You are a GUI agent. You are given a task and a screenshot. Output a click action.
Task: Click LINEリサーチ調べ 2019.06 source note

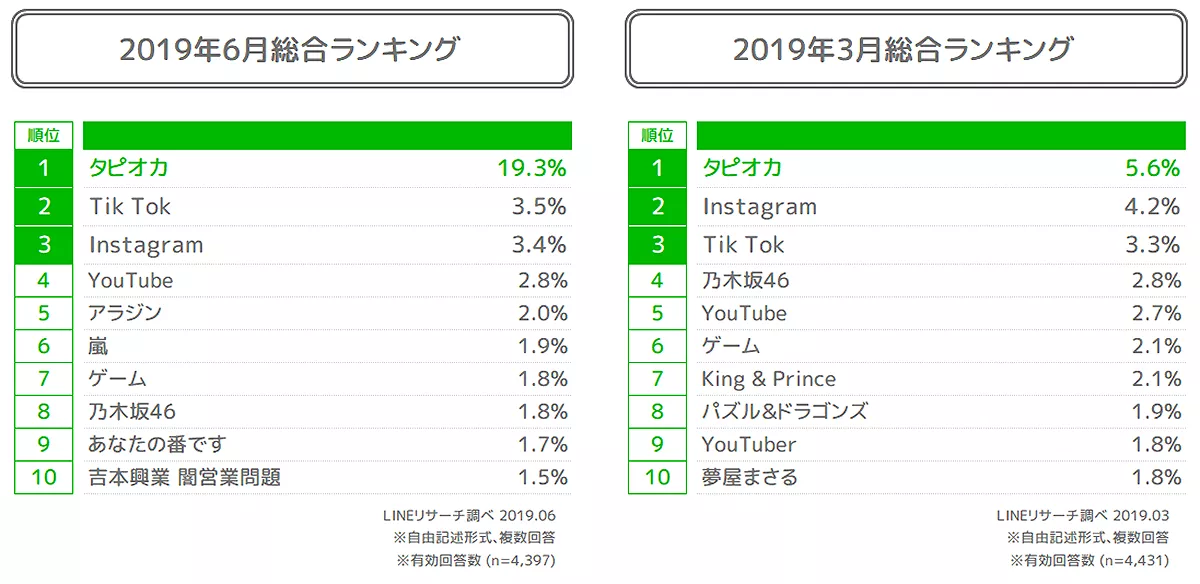(469, 516)
